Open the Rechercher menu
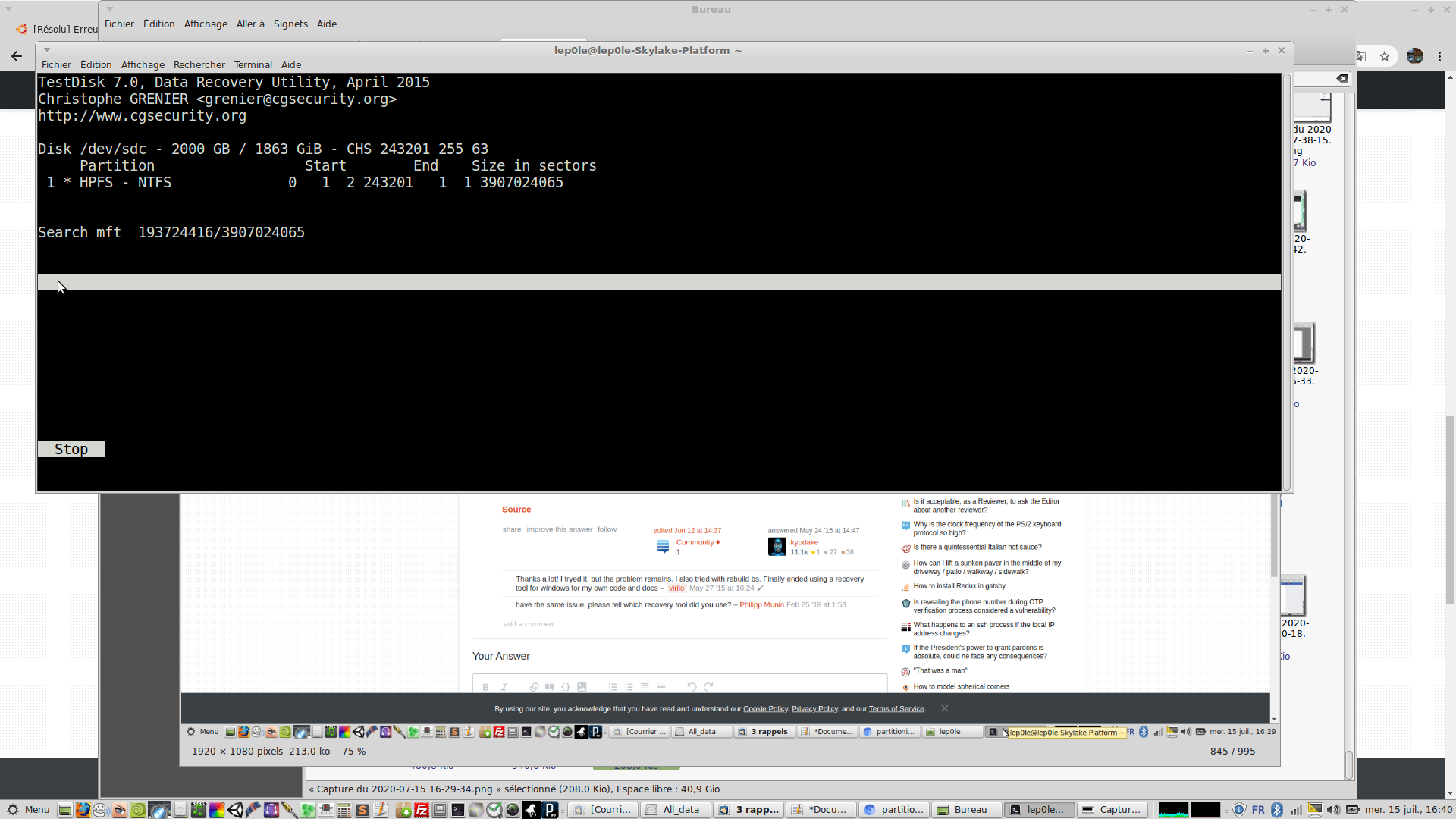 pyautogui.click(x=199, y=64)
